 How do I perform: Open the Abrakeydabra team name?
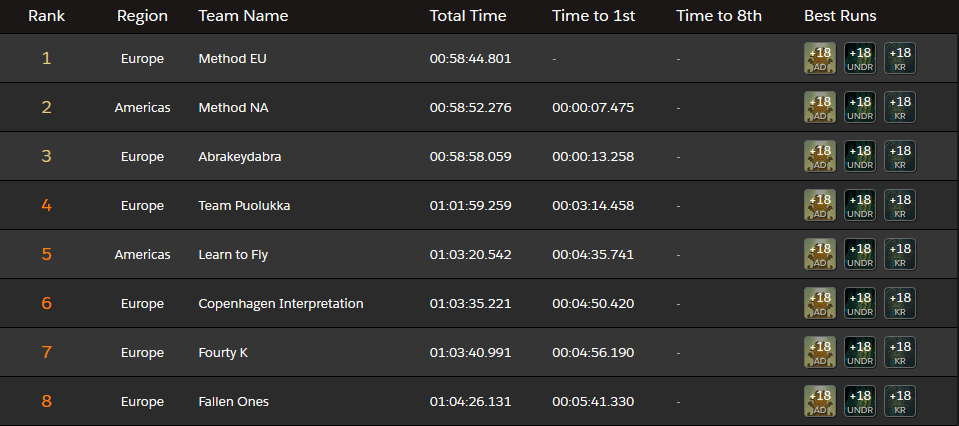click(x=242, y=156)
